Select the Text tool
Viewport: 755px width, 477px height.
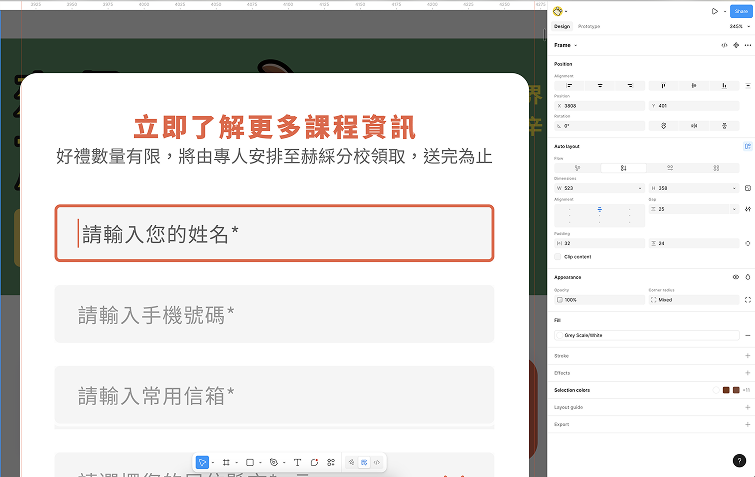click(297, 463)
